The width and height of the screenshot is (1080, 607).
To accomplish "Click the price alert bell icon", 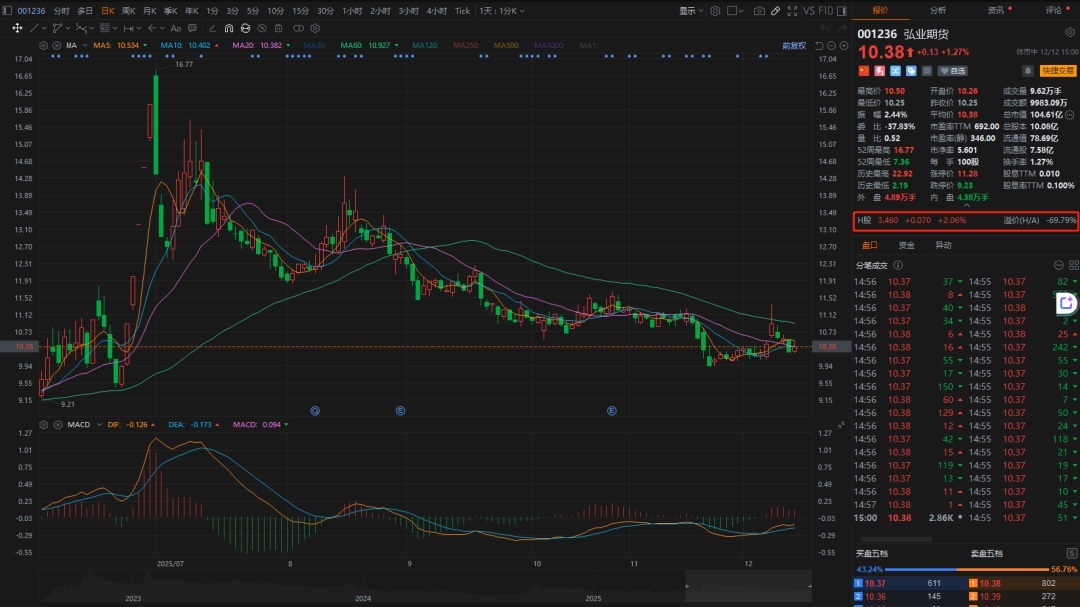I will click(1027, 71).
